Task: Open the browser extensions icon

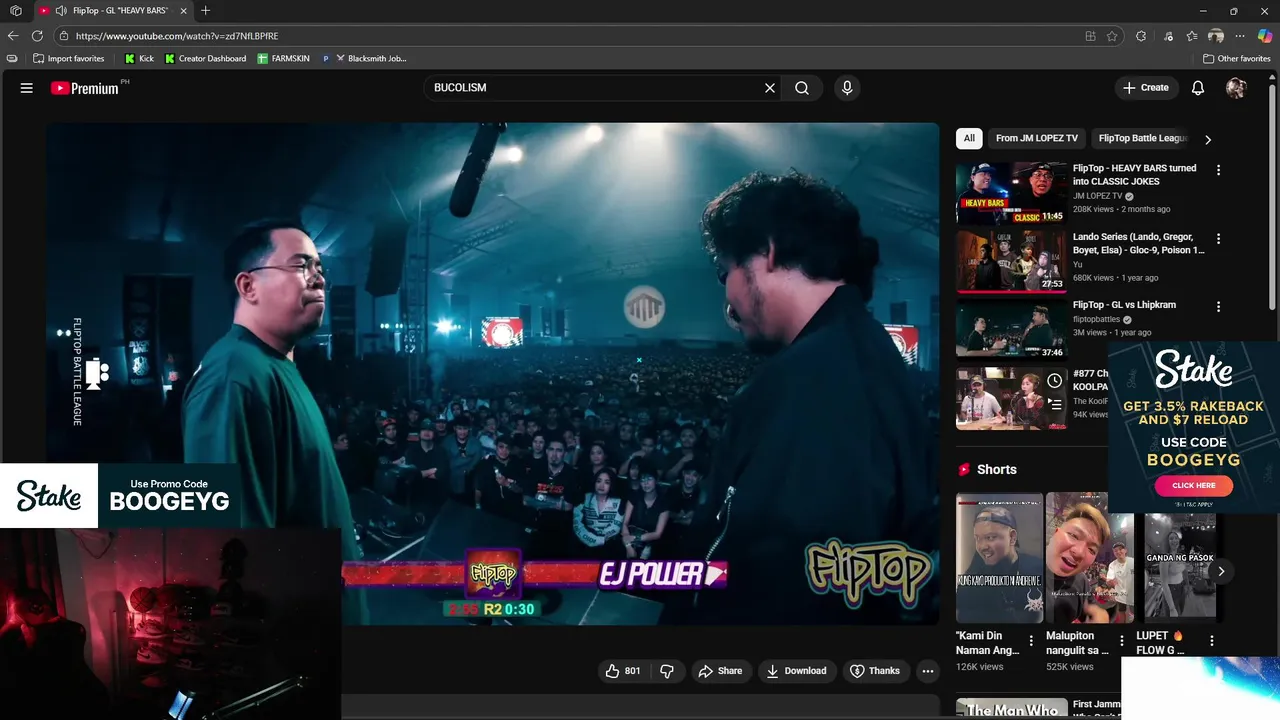Action: pyautogui.click(x=1141, y=36)
